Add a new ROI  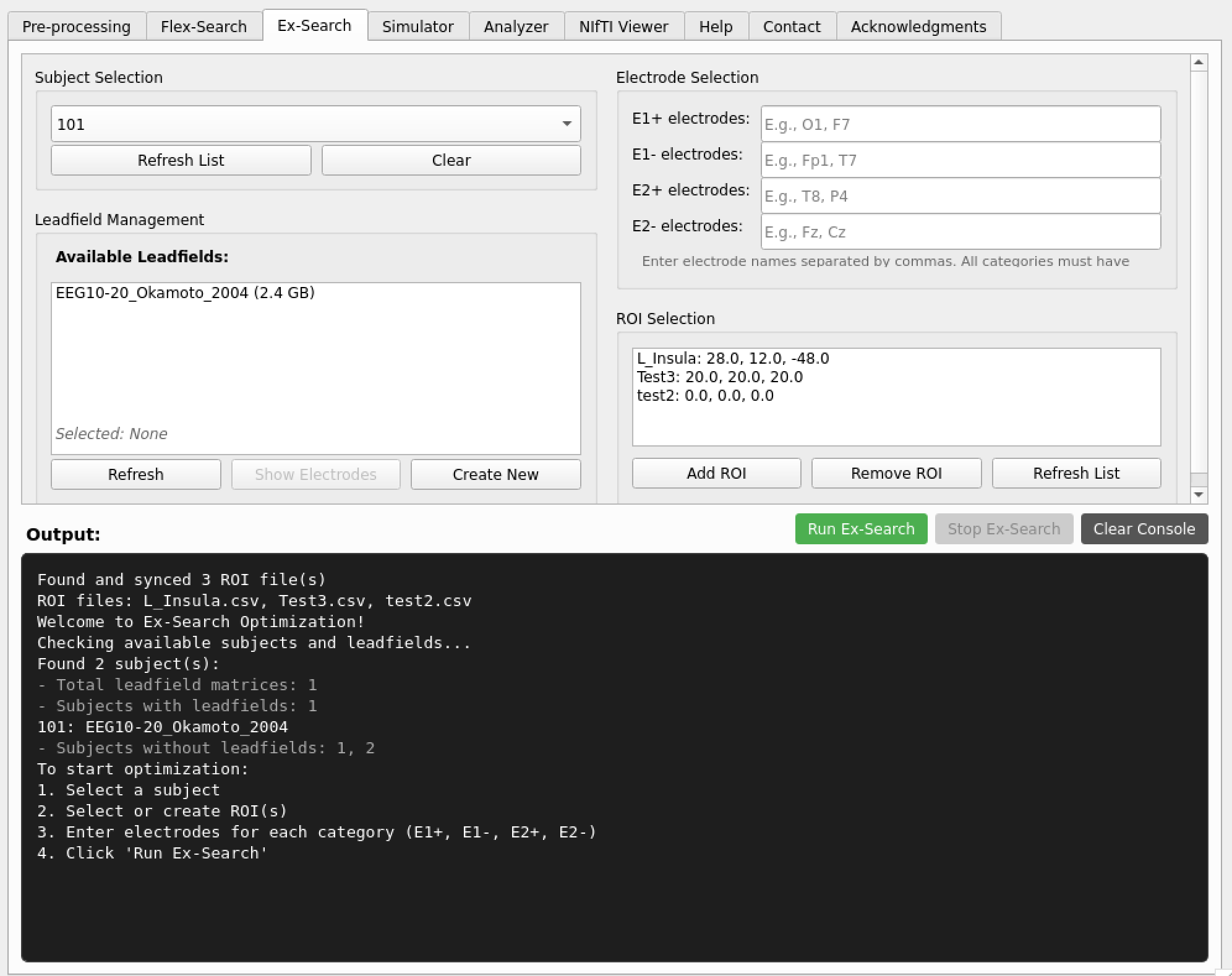717,473
